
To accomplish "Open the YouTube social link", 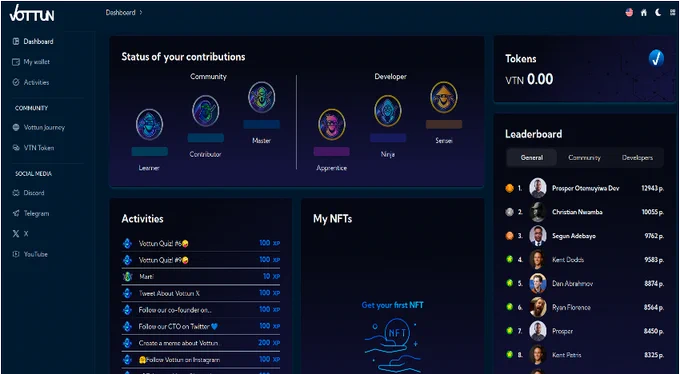I will coord(30,254).
